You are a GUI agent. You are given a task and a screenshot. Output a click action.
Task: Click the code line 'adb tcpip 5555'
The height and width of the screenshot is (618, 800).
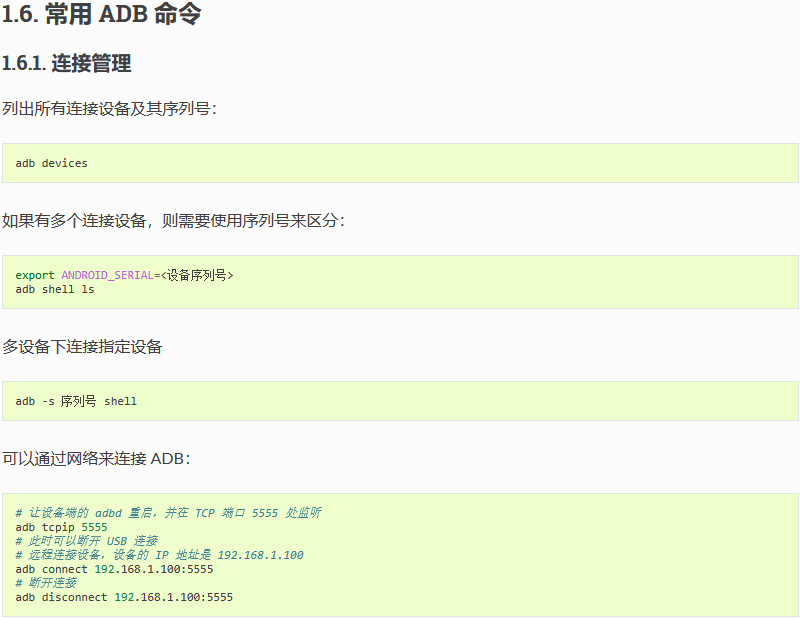[62, 527]
